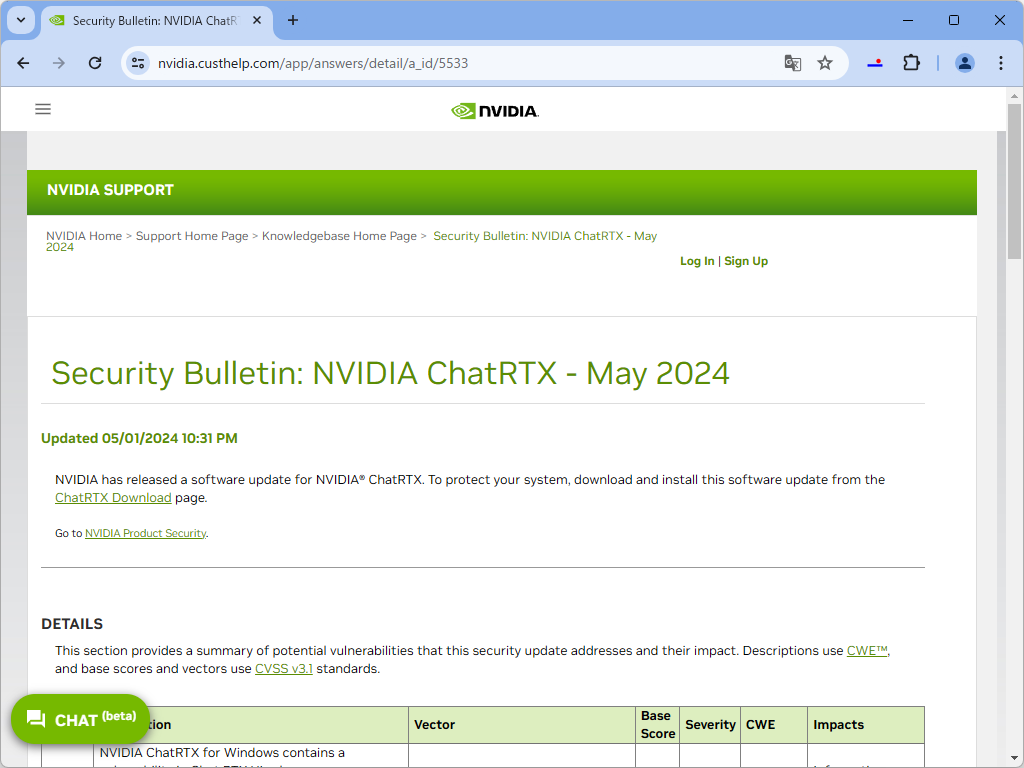
Task: Go back with browser back arrow
Action: [24, 63]
